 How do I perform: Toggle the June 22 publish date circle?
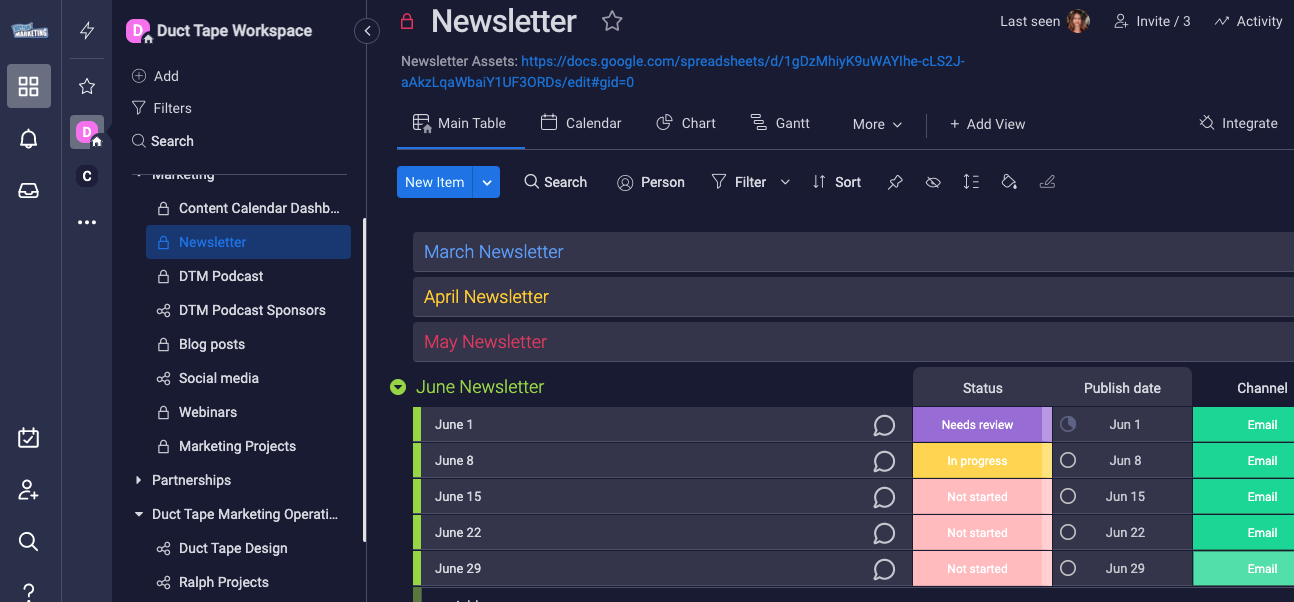coord(1068,533)
